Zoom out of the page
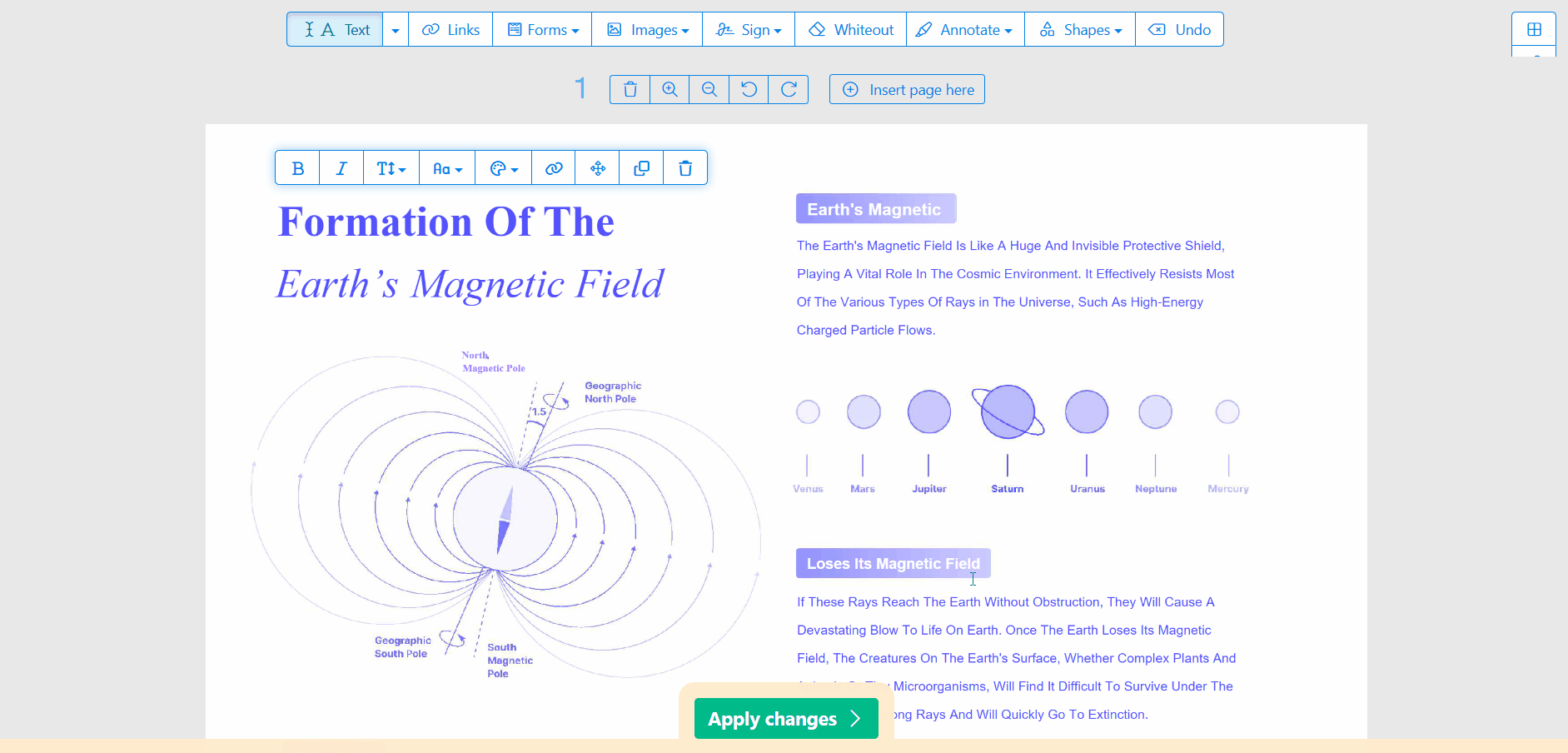The width and height of the screenshot is (1568, 753). pos(709,89)
